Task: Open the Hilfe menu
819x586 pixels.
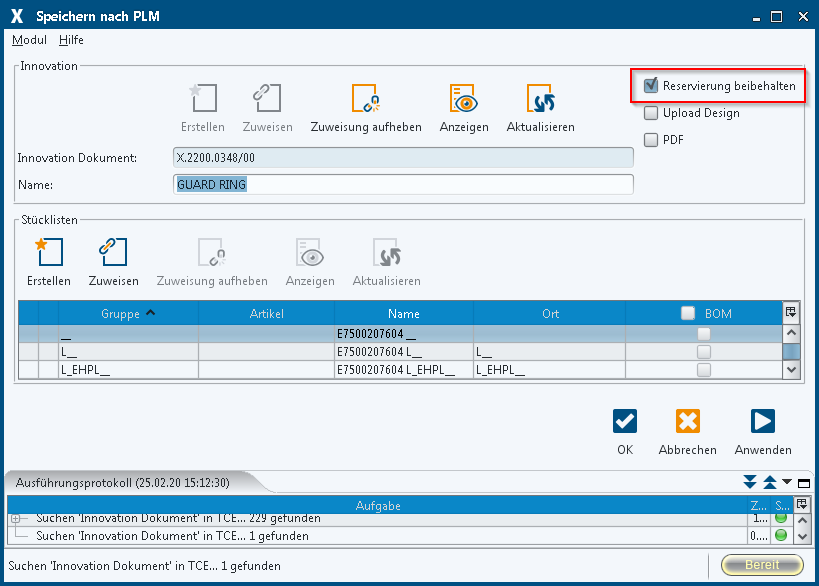Action: (71, 40)
